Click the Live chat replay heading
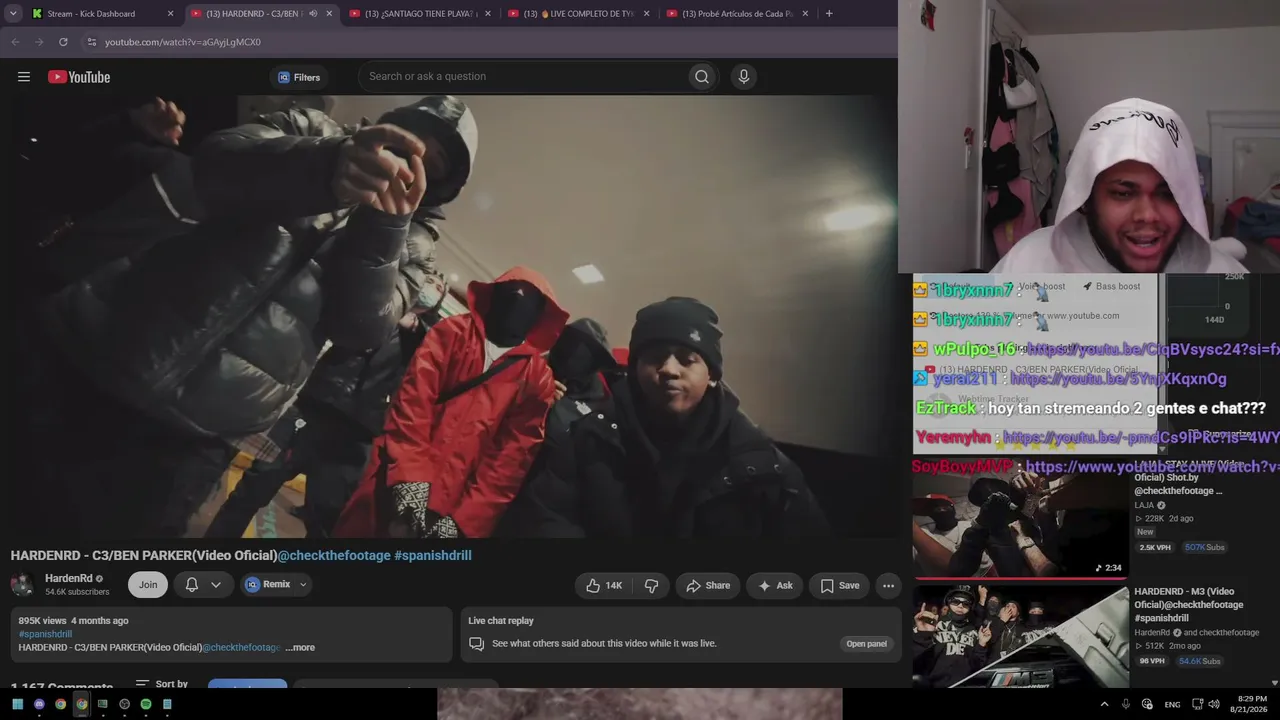The image size is (1280, 720). pyautogui.click(x=501, y=621)
